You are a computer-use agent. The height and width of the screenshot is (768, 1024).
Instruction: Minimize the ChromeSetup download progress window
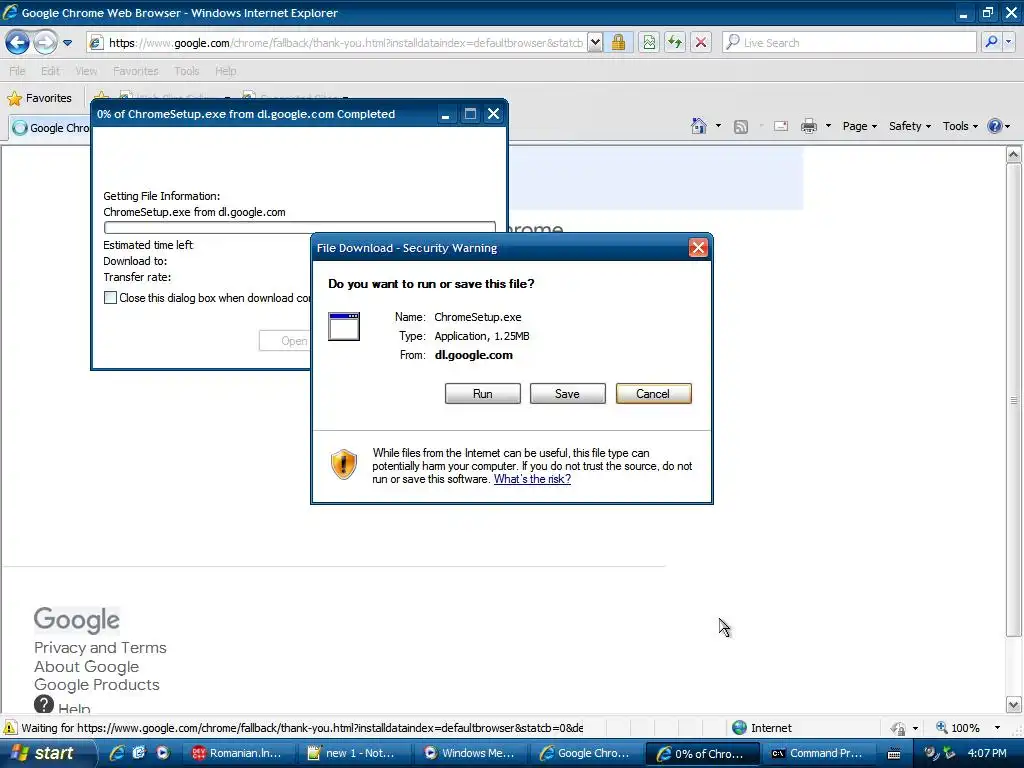tap(445, 114)
